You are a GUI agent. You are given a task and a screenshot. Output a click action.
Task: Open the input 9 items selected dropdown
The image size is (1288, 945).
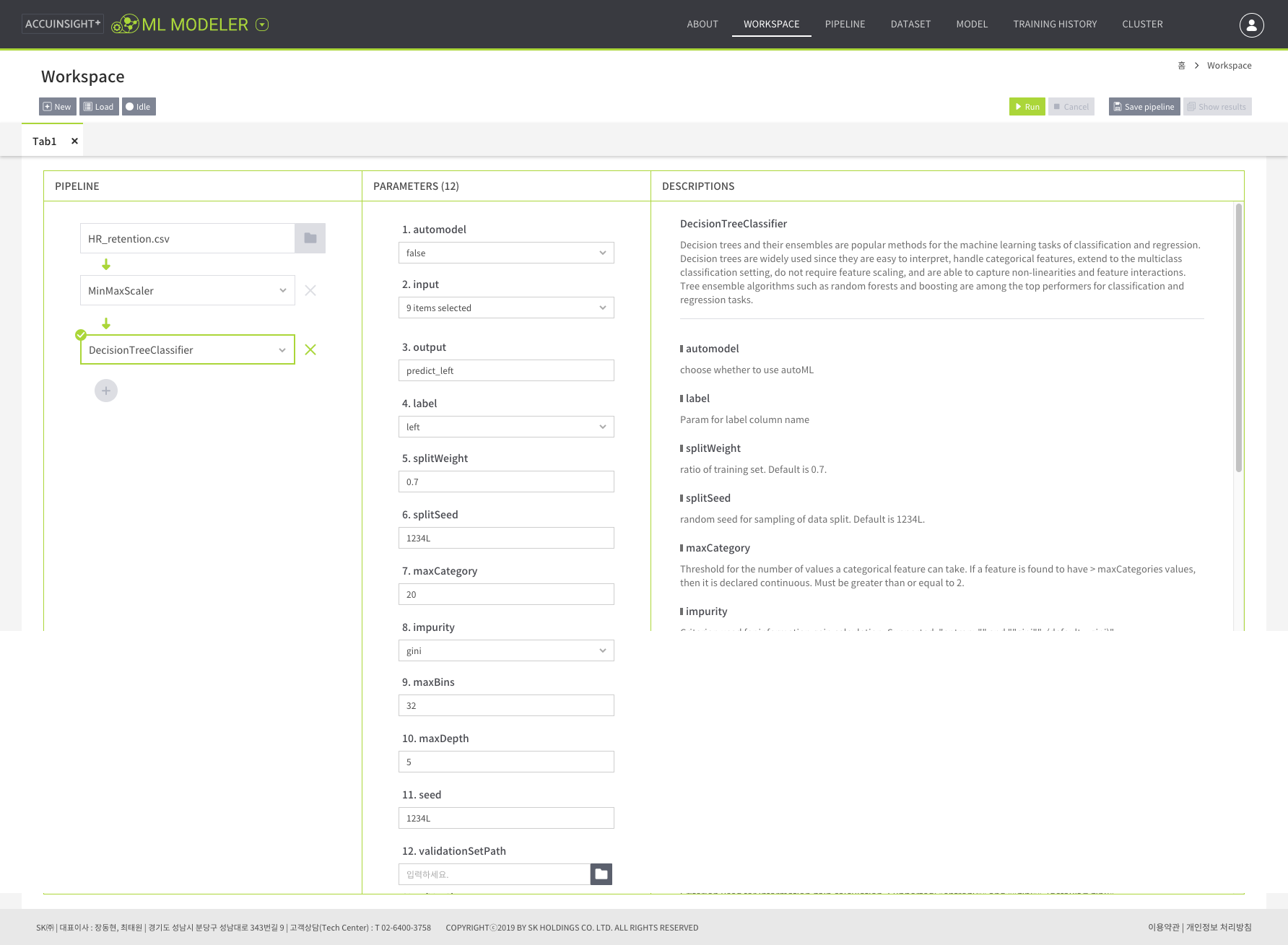506,308
